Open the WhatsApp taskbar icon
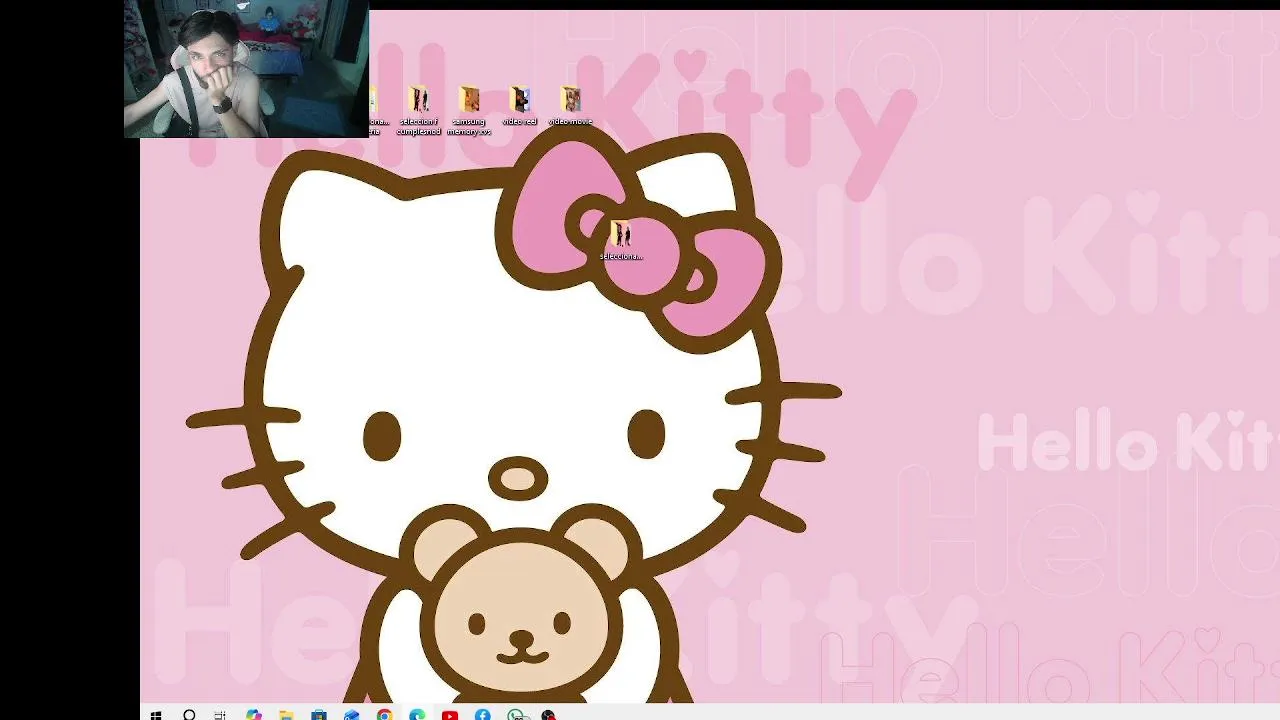Image resolution: width=1280 pixels, height=720 pixels. (x=516, y=715)
